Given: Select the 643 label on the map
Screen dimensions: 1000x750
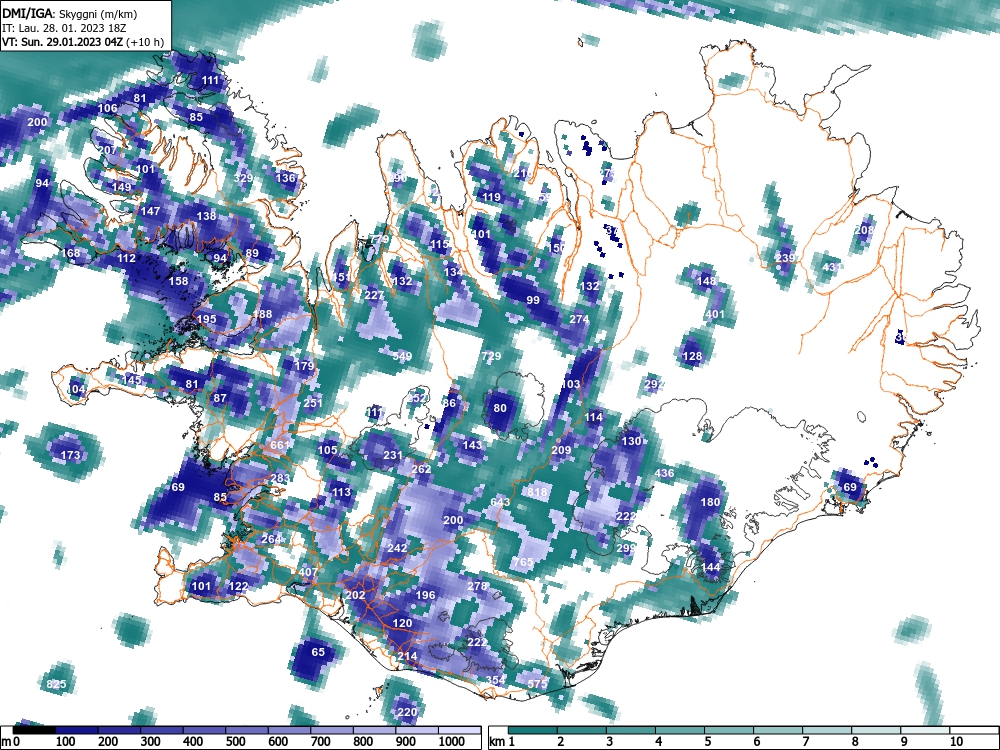Looking at the screenshot, I should coord(500,502).
